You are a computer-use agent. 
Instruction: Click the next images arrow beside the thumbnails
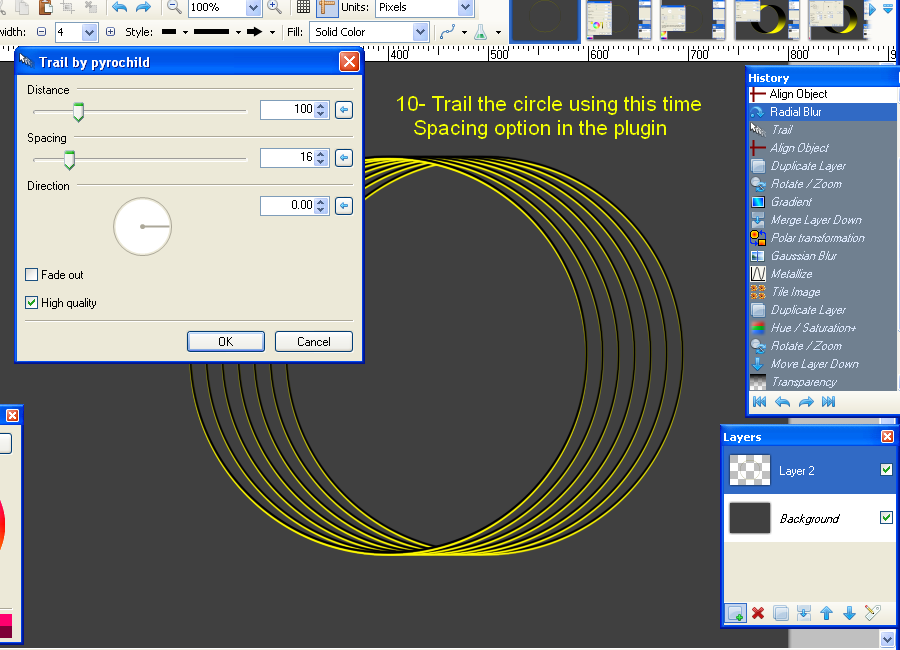[872, 9]
